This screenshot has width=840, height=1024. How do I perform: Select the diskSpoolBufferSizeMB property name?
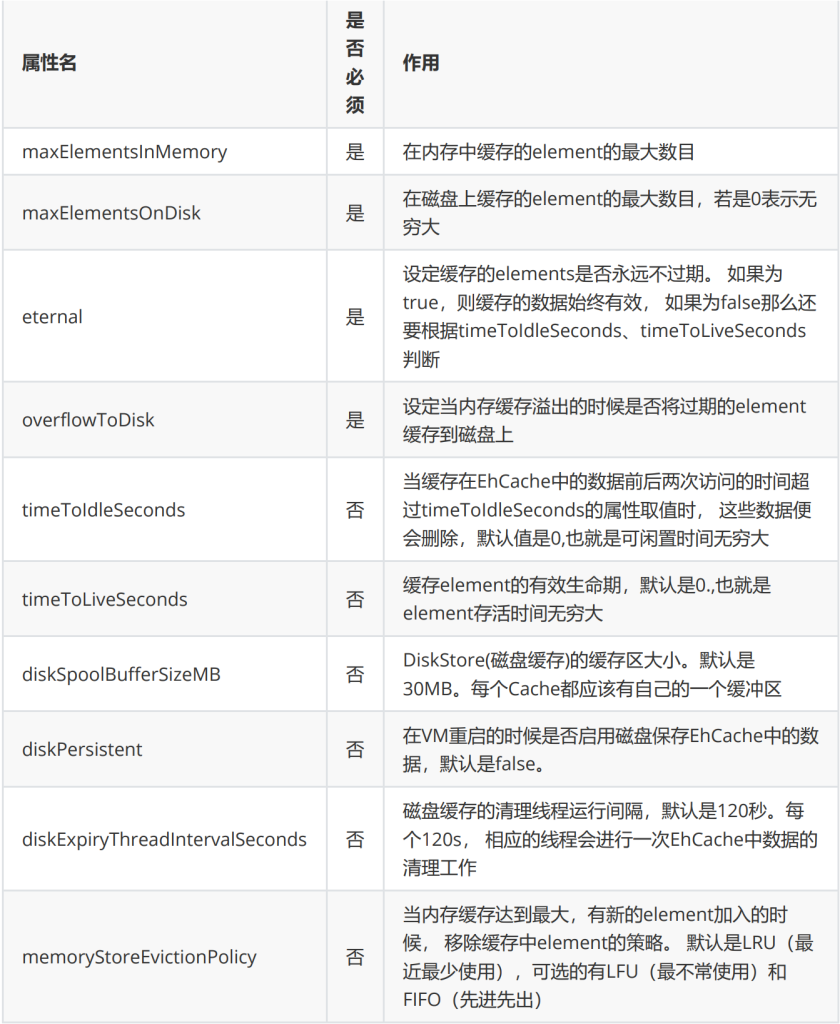(x=121, y=675)
